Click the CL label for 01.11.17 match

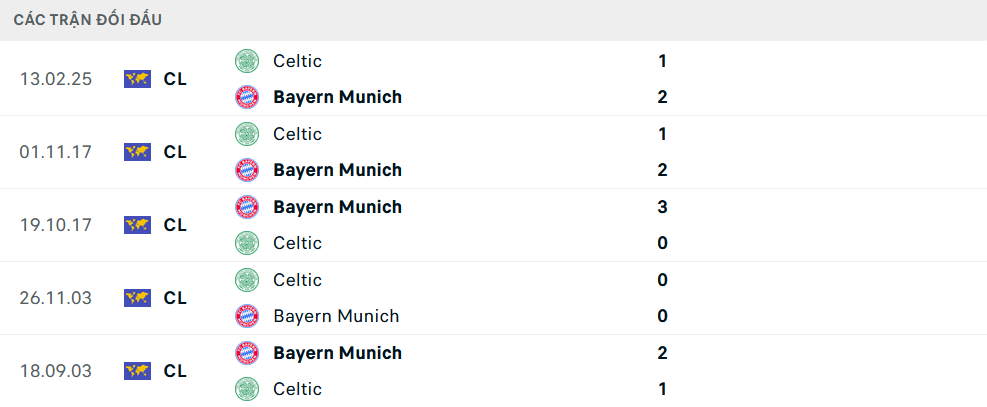coord(175,152)
